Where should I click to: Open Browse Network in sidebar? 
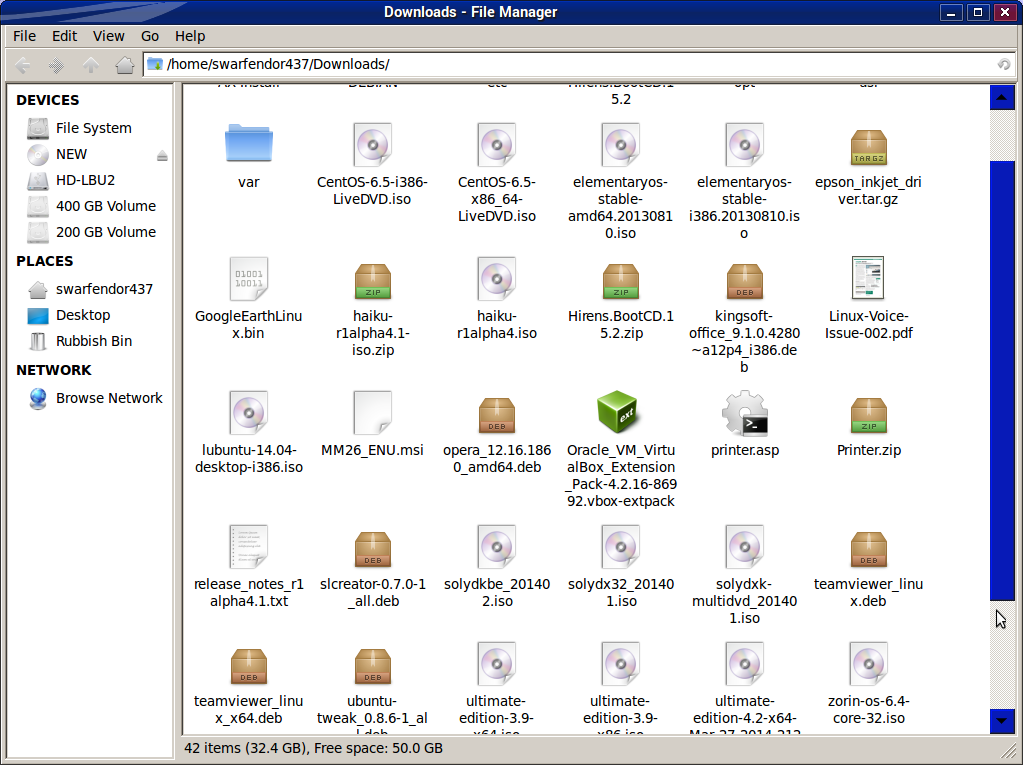click(108, 398)
